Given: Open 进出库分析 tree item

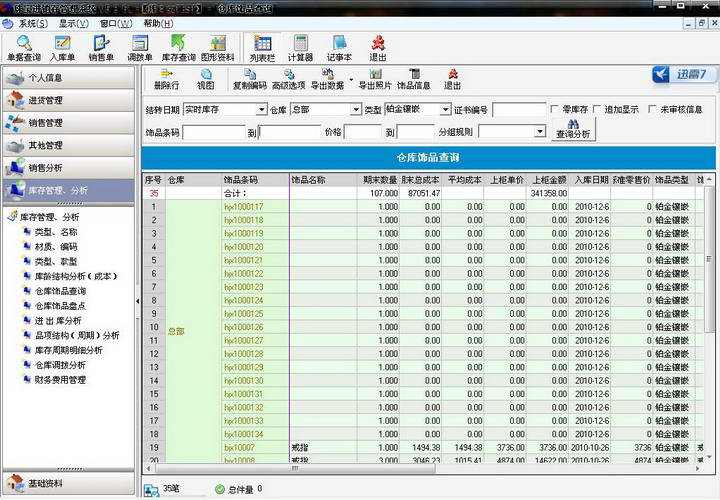Looking at the screenshot, I should [58, 320].
